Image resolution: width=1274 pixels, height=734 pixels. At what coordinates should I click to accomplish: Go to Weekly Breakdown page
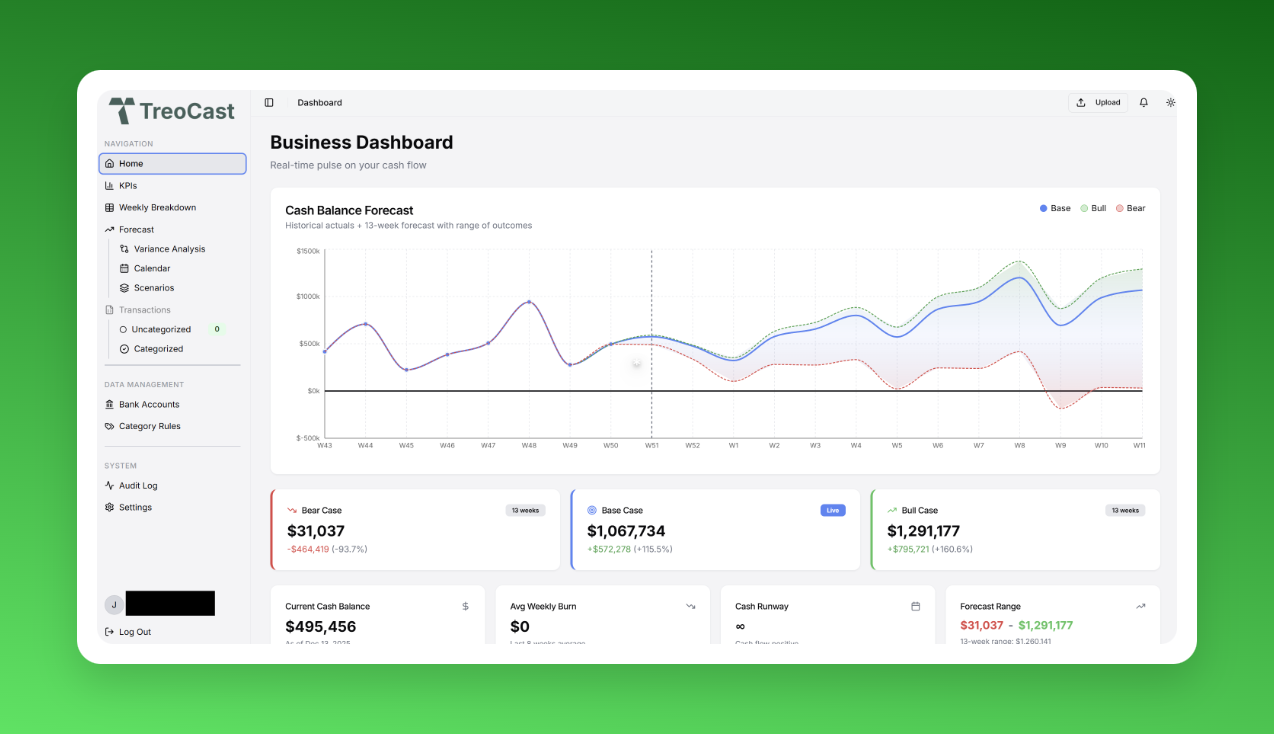click(x=157, y=208)
